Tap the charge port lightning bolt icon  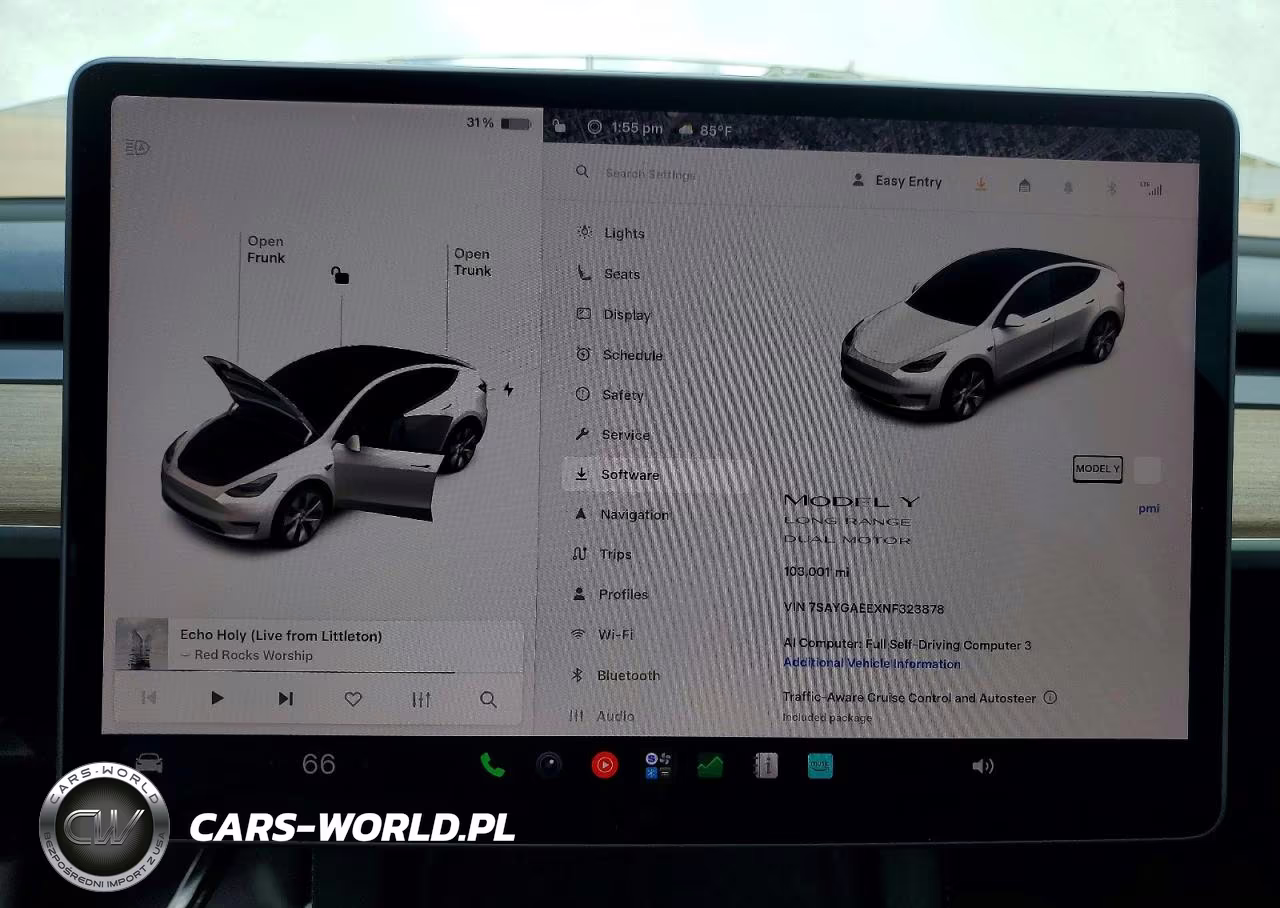point(508,389)
